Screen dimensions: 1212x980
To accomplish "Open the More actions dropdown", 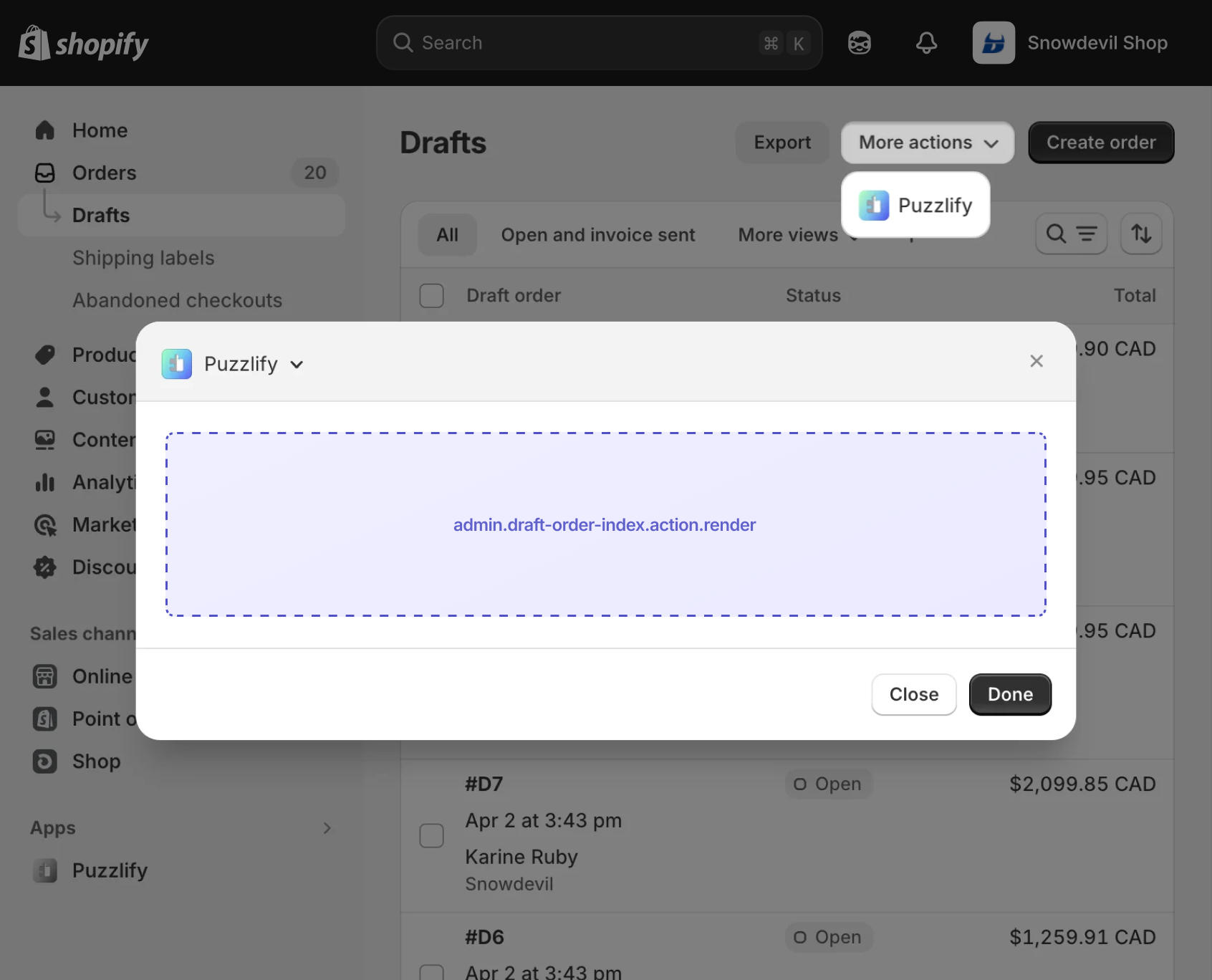I will [928, 143].
